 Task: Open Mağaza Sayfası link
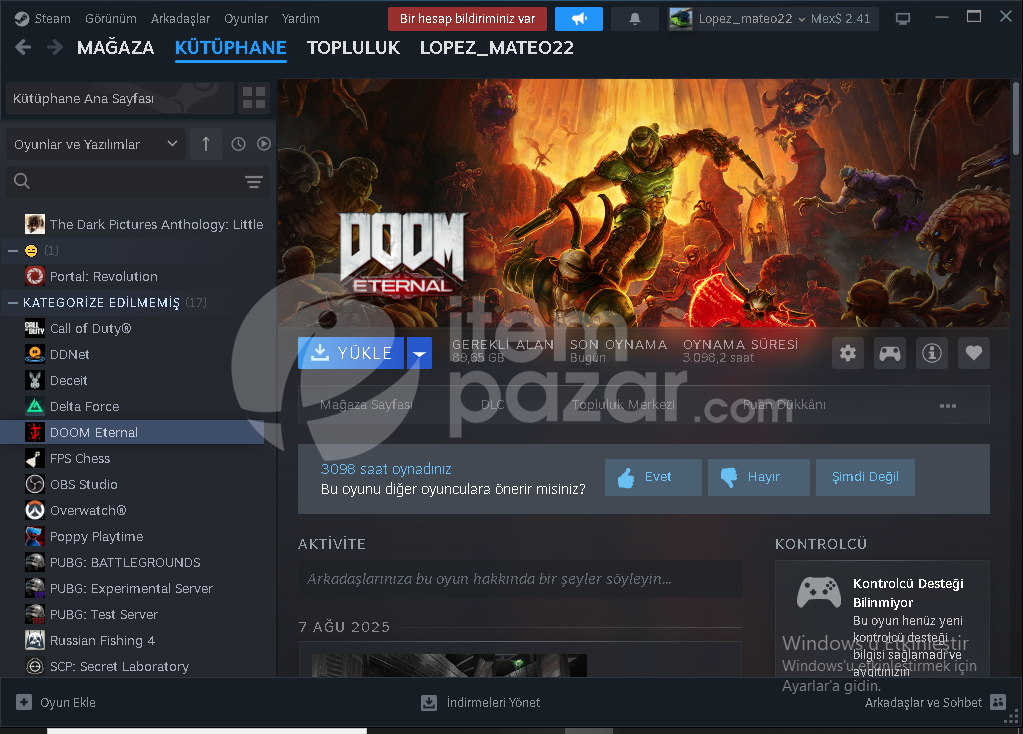coord(366,405)
